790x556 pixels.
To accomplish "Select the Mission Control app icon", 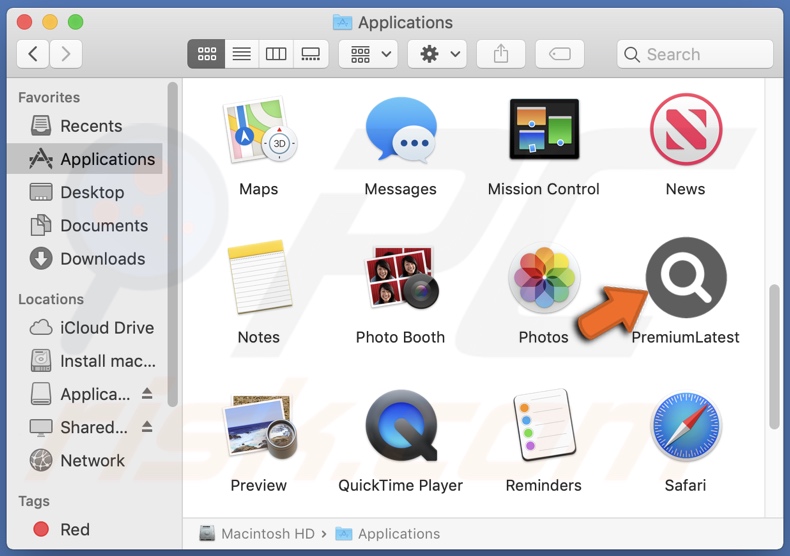I will tap(544, 129).
